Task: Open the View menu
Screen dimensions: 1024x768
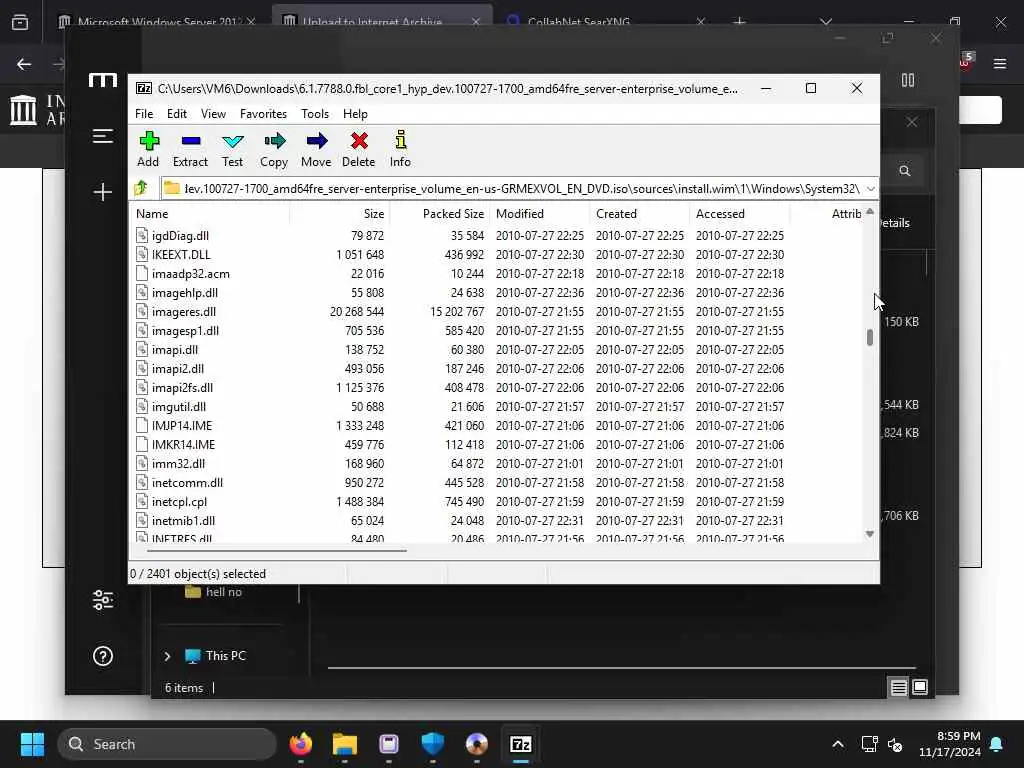Action: tap(213, 114)
